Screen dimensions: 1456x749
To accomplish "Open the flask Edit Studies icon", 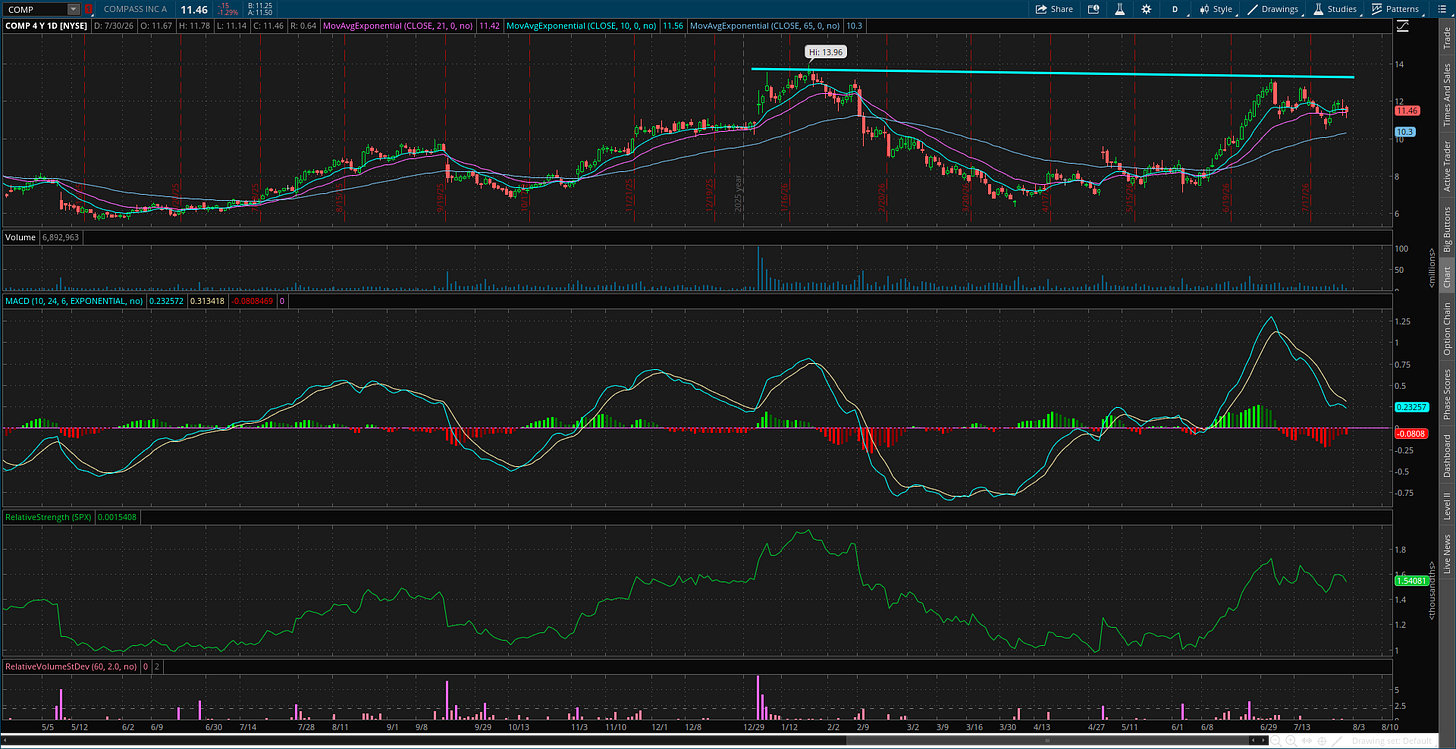I will pos(1120,9).
